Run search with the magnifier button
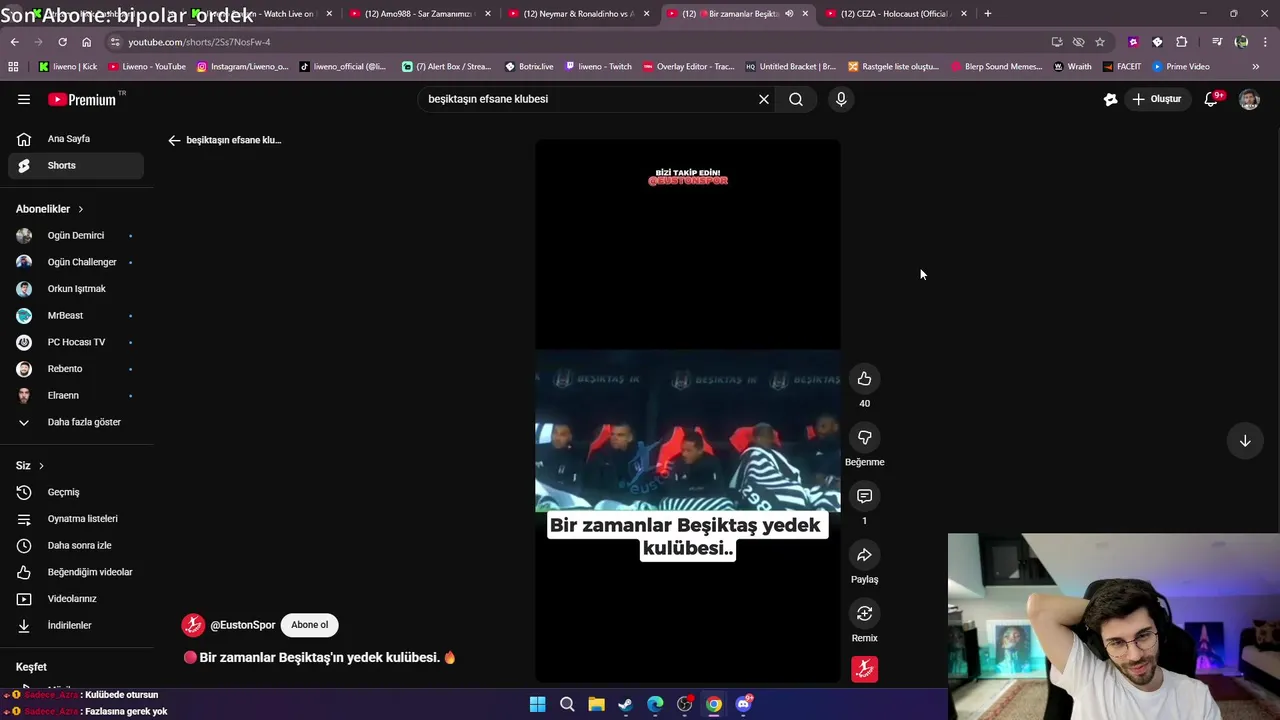1280x720 pixels. pyautogui.click(x=796, y=99)
